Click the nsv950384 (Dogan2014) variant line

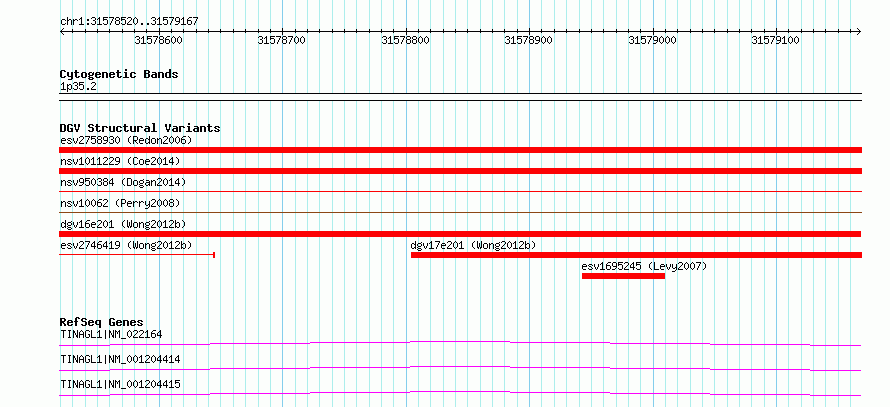pos(460,192)
